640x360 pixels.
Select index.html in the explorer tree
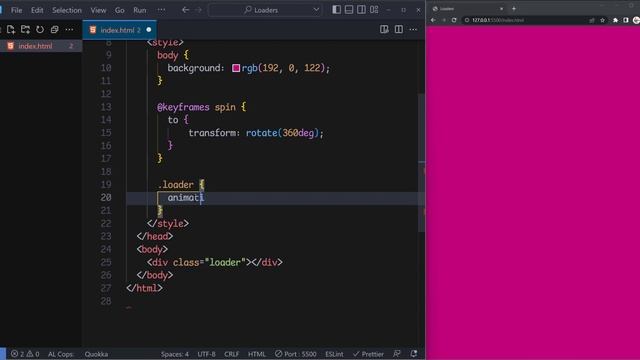41,46
